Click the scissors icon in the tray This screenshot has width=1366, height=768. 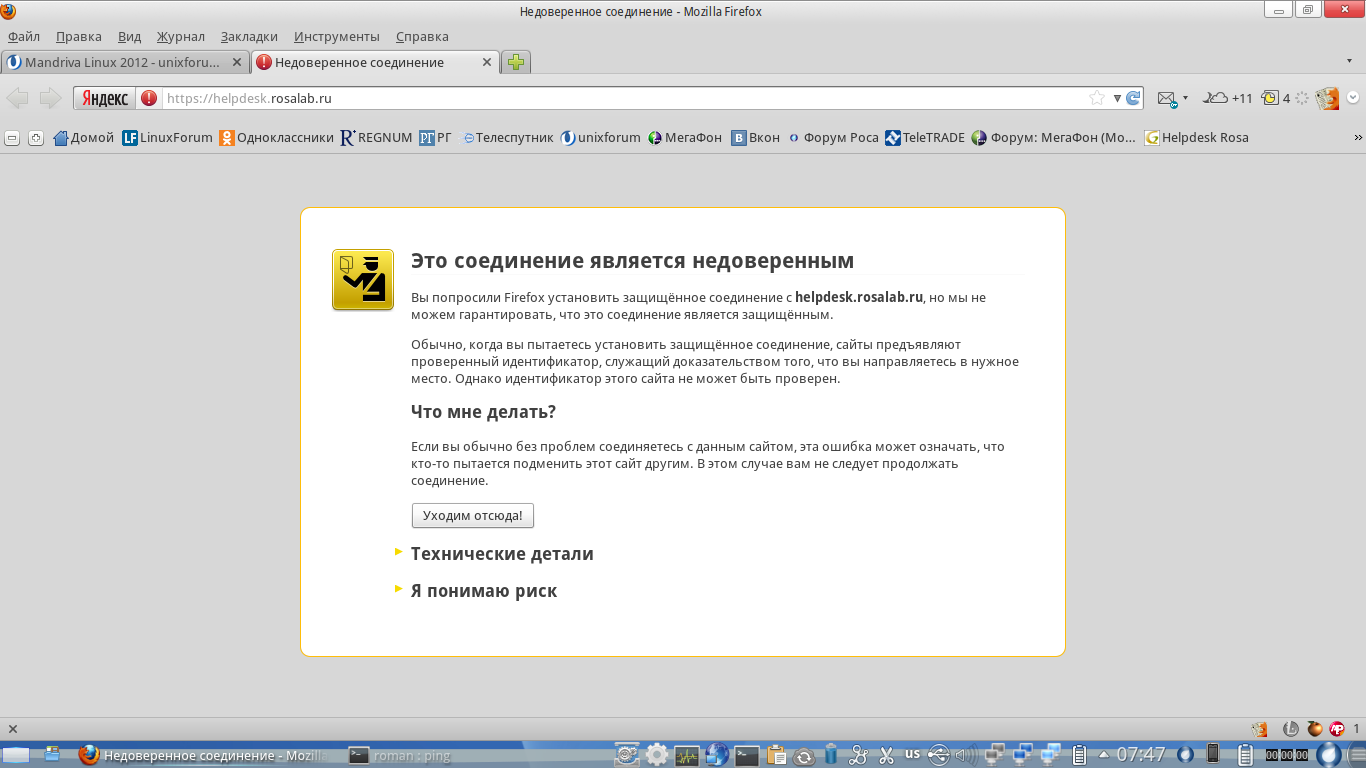point(886,755)
